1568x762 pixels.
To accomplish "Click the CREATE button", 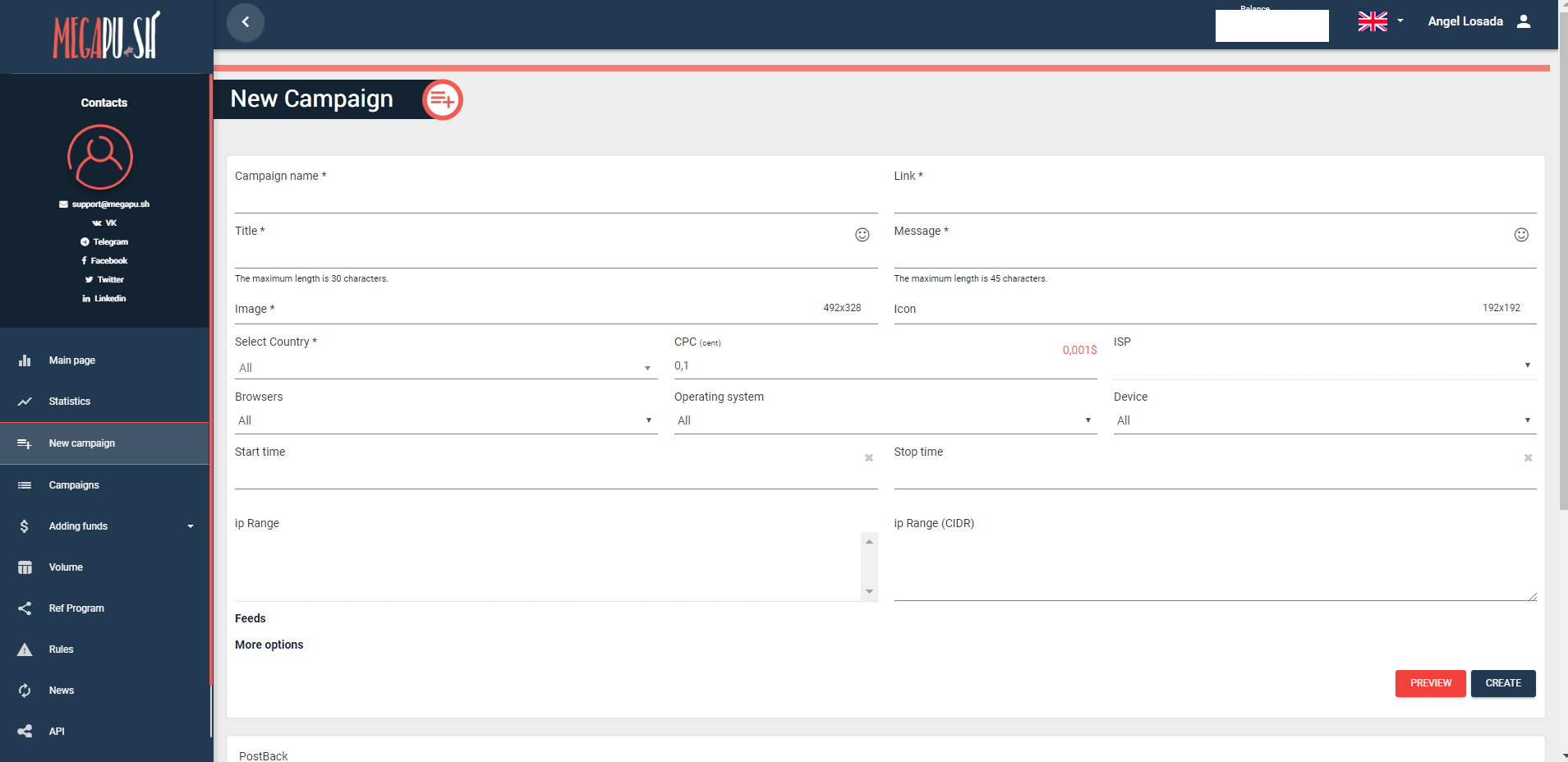I will (1502, 683).
